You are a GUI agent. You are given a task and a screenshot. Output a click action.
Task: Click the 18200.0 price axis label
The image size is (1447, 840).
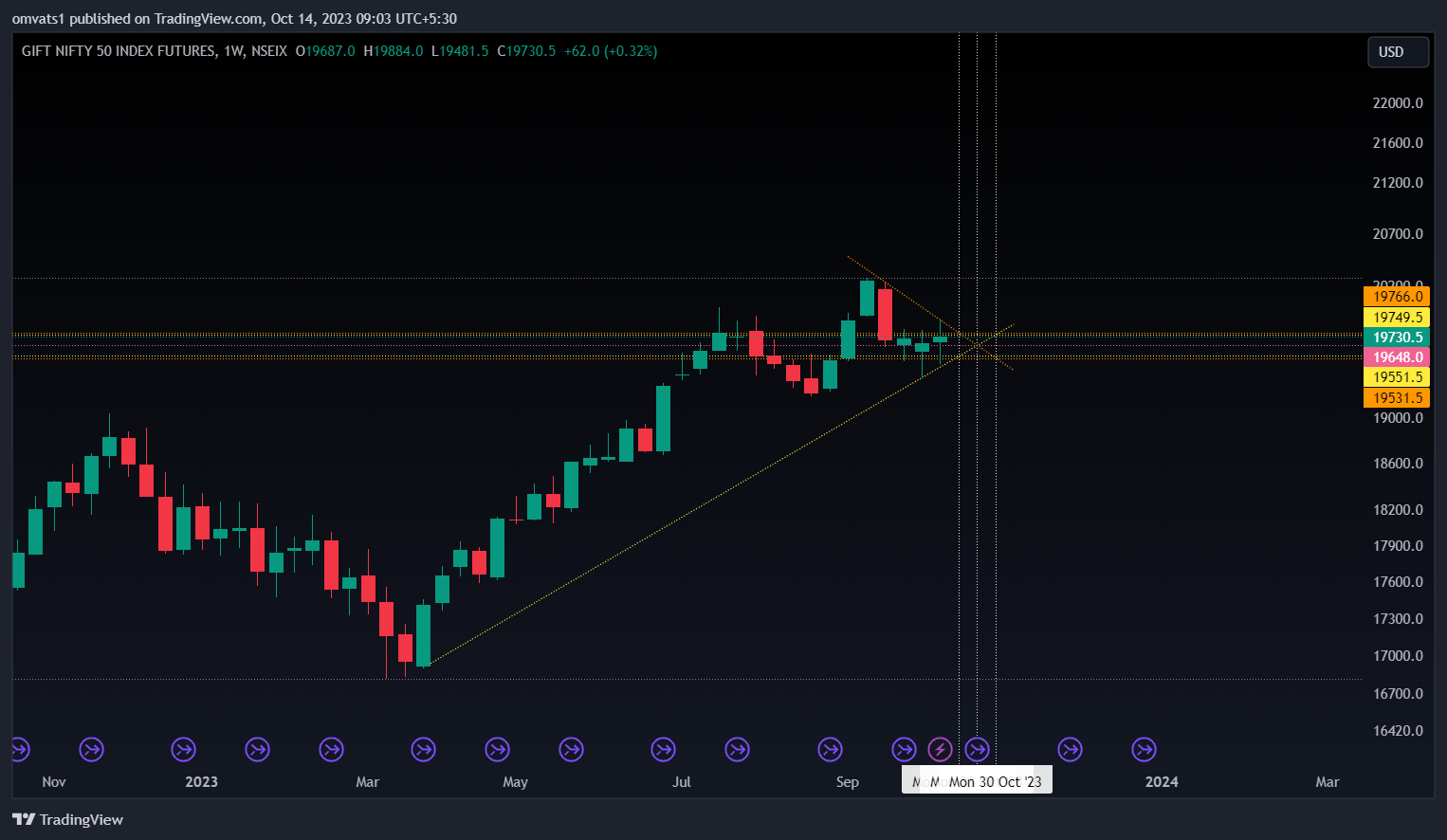(x=1398, y=510)
